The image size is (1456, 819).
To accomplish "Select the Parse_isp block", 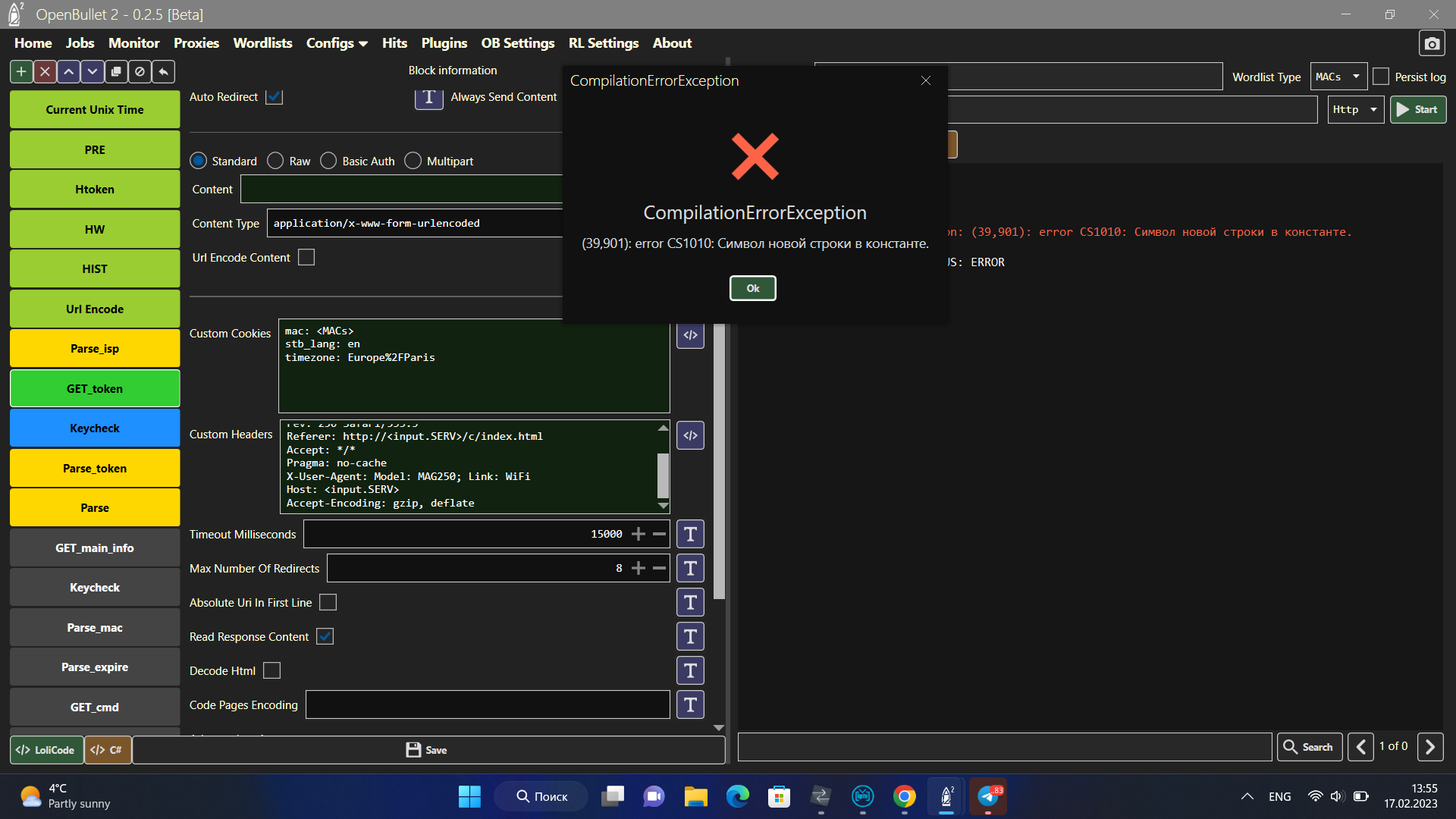I will [95, 349].
